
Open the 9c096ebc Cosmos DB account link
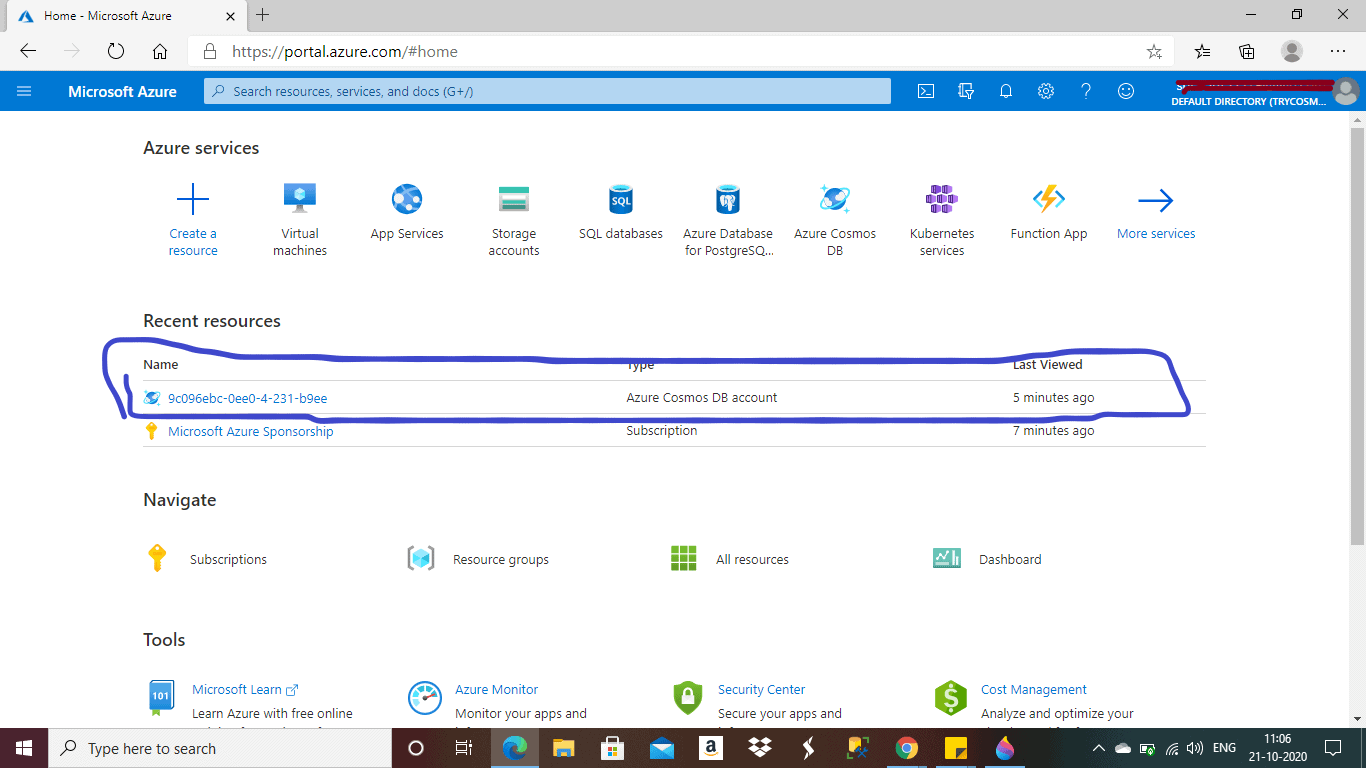pyautogui.click(x=247, y=398)
